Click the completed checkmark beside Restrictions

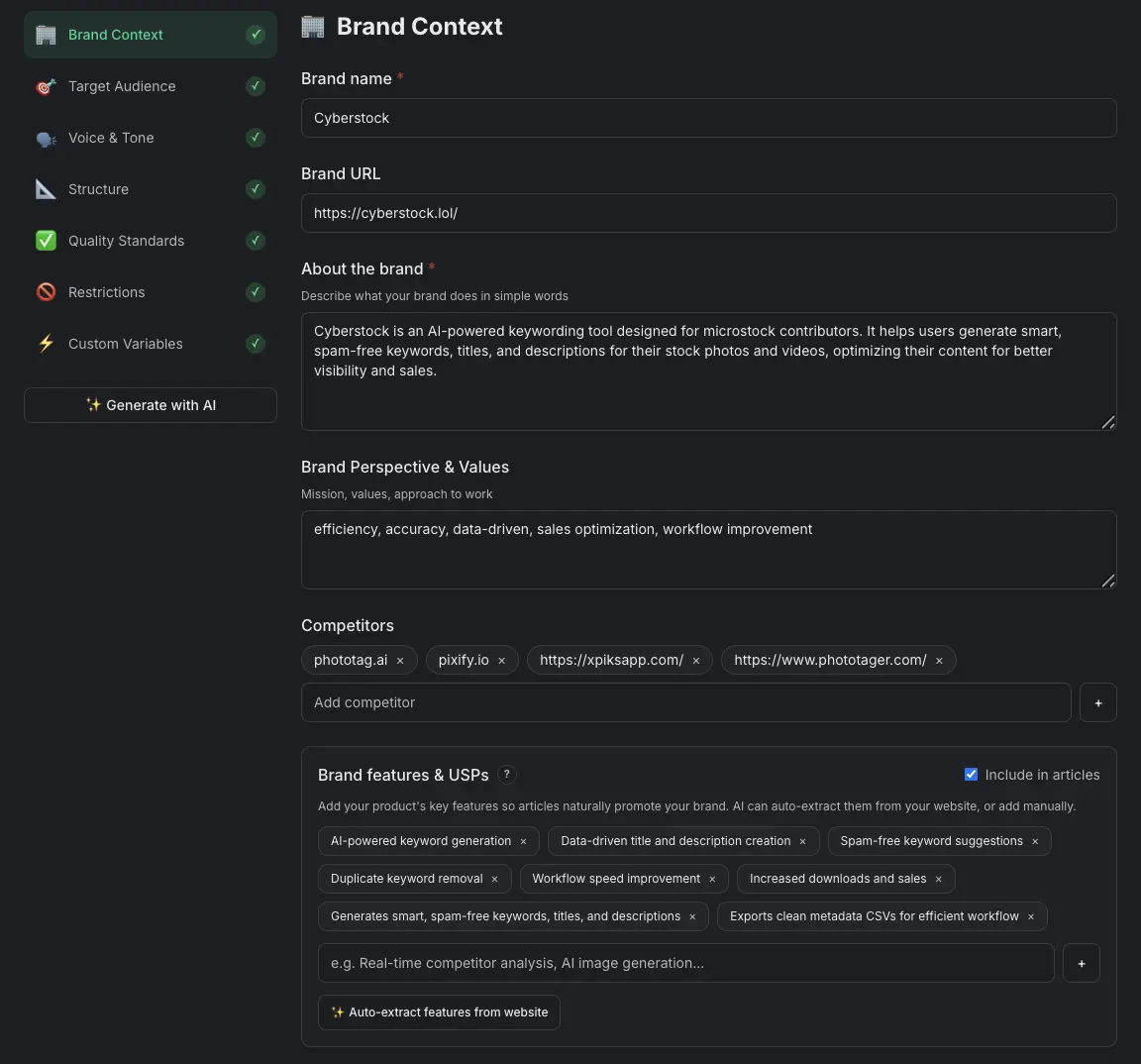pyautogui.click(x=256, y=292)
